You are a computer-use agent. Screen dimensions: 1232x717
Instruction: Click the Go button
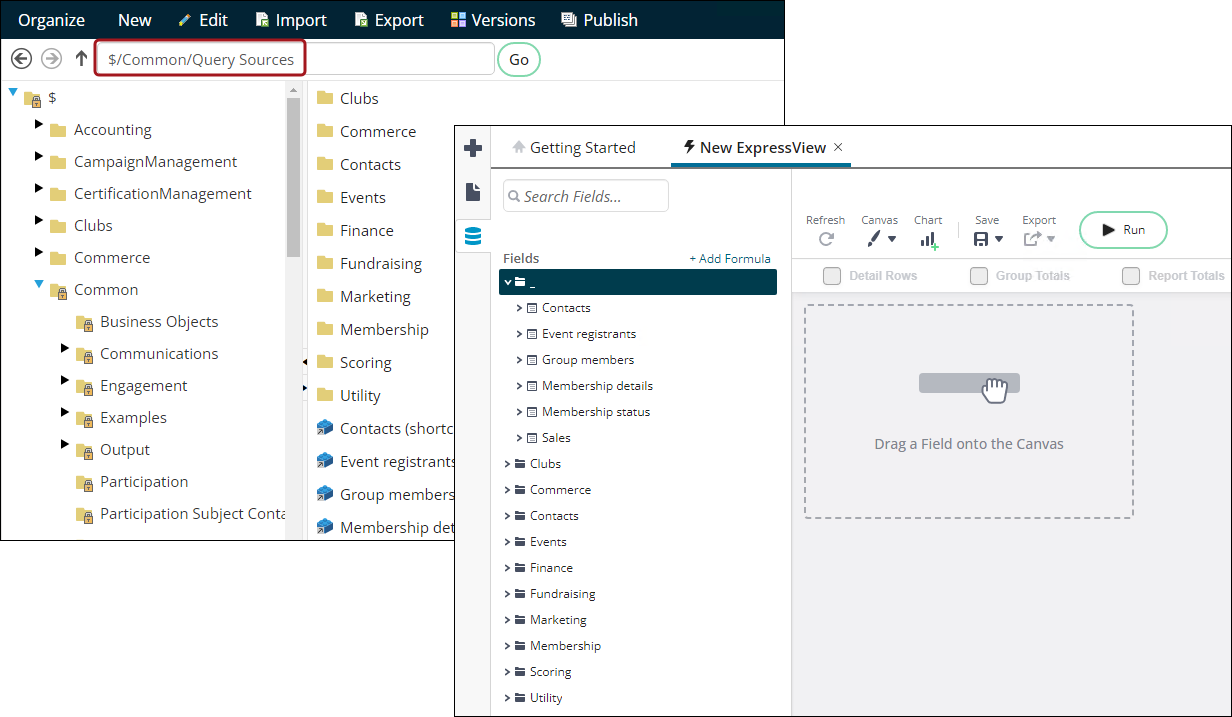pos(519,59)
